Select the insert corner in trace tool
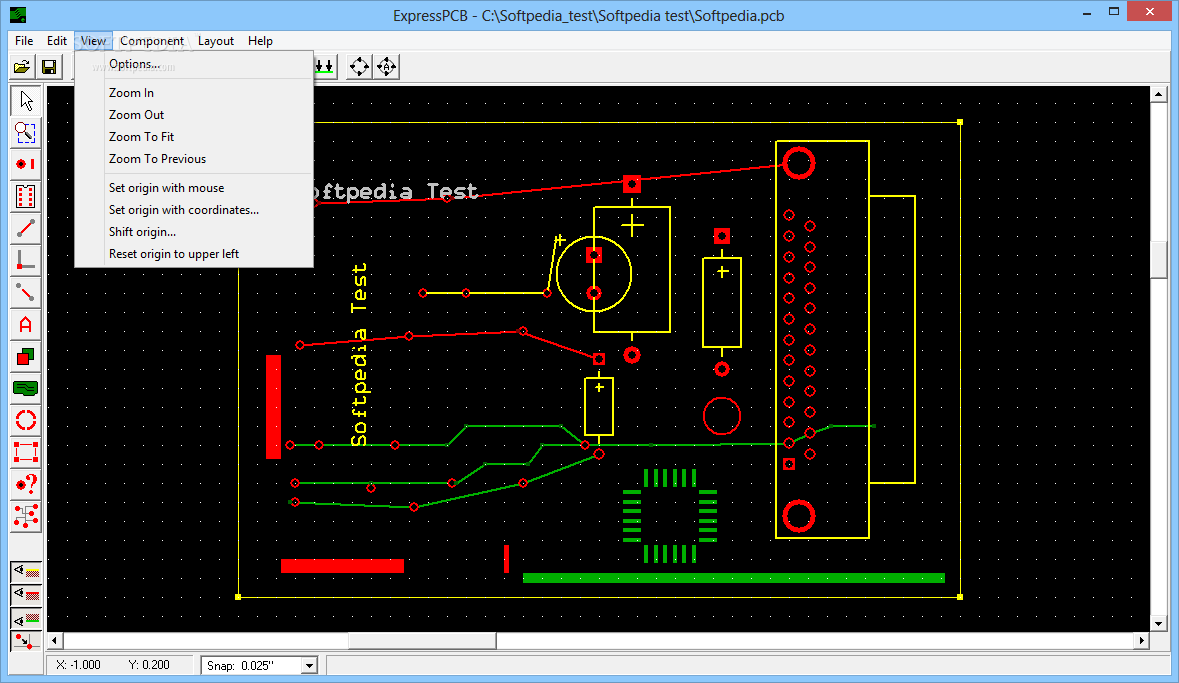The height and width of the screenshot is (683, 1179). click(26, 260)
